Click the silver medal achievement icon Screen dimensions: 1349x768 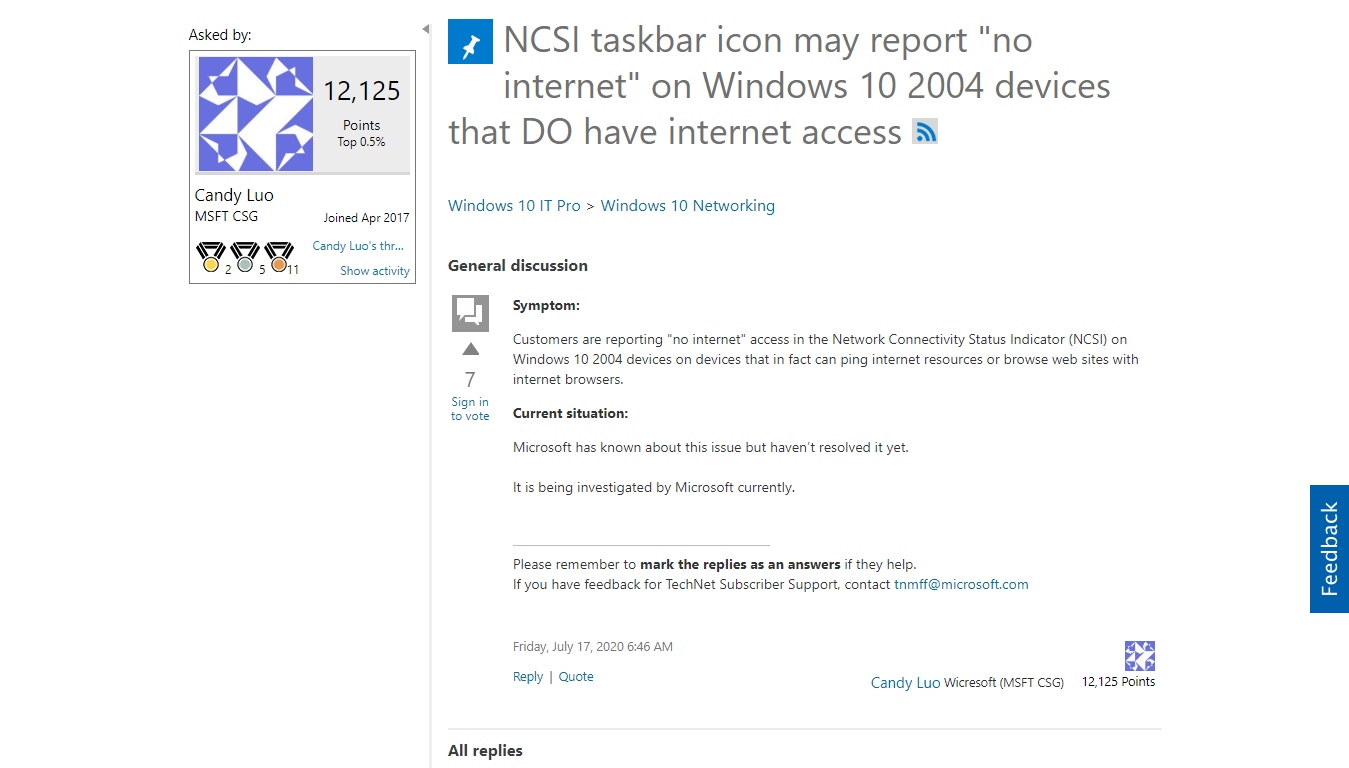tap(245, 257)
